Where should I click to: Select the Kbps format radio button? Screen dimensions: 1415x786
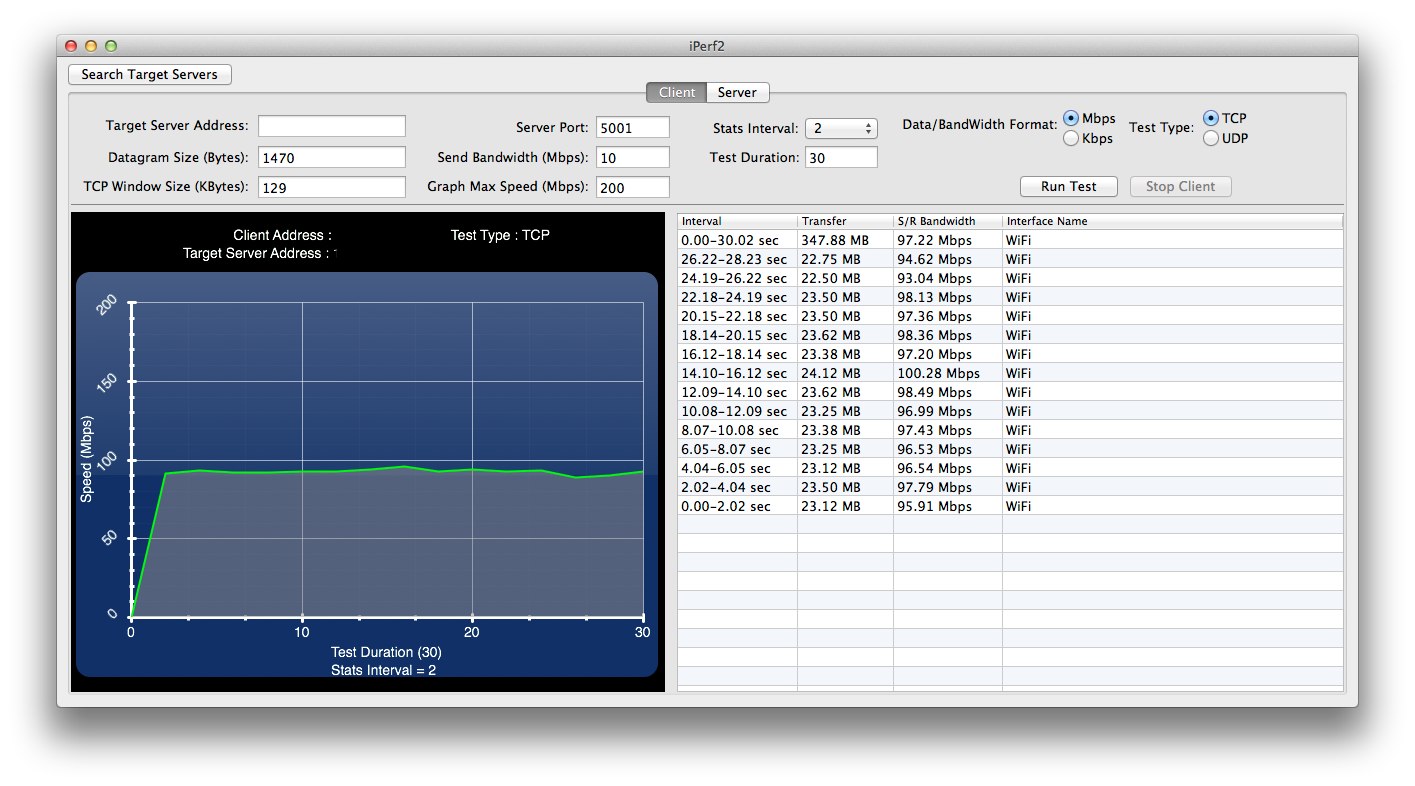[x=1071, y=139]
